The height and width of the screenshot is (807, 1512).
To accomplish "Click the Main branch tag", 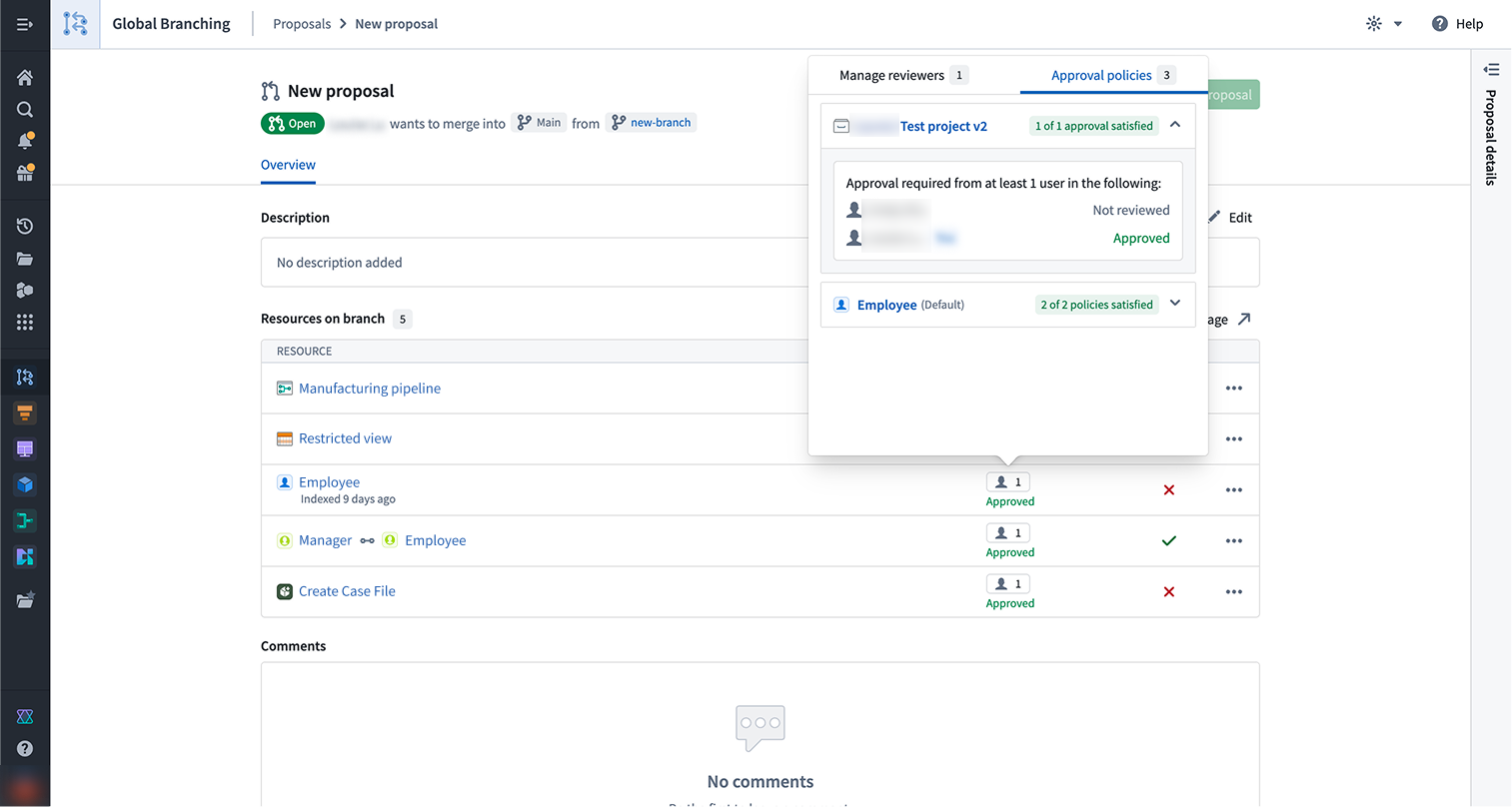I will pyautogui.click(x=540, y=123).
